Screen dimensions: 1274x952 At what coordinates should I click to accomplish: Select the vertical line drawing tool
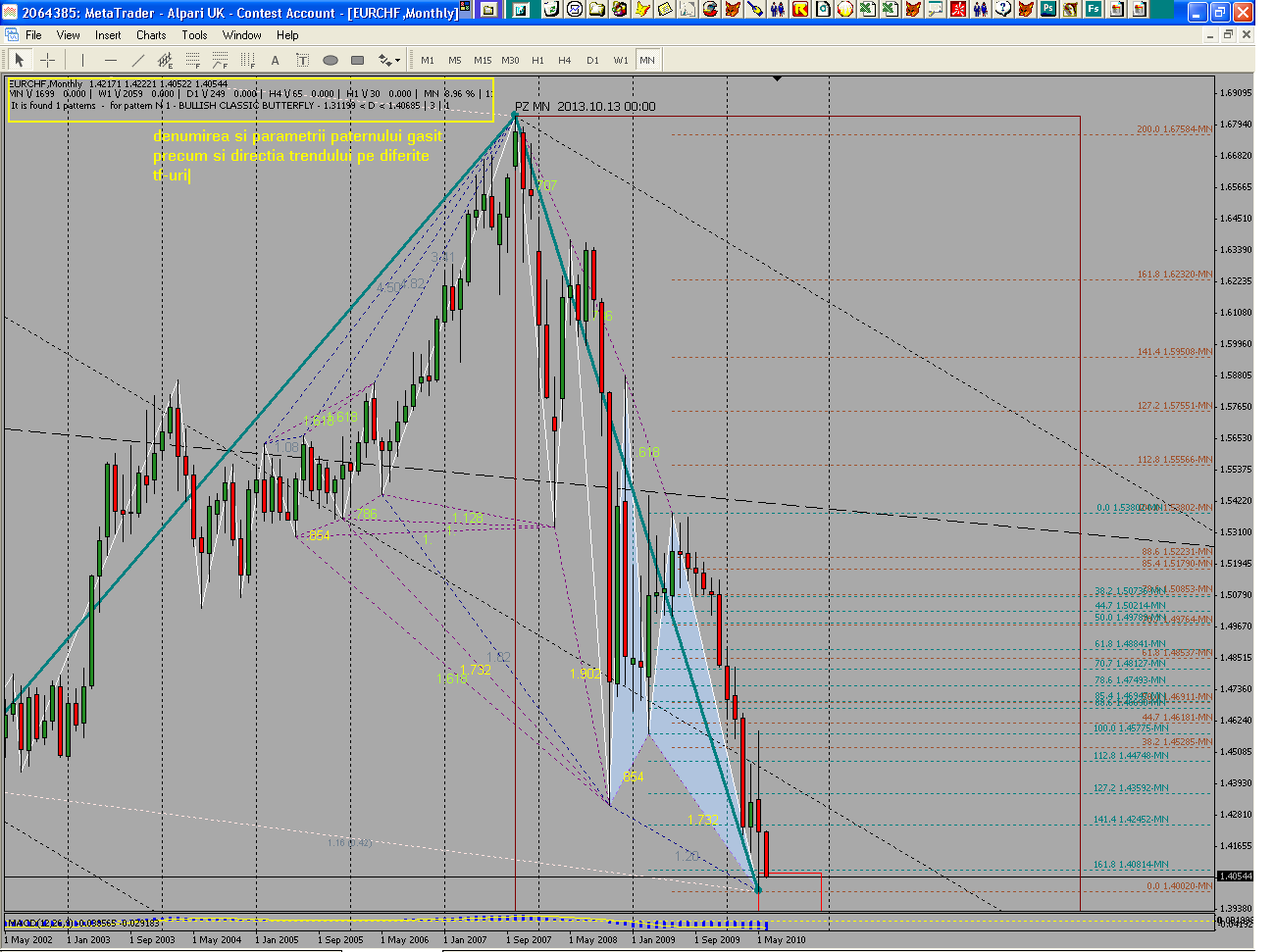[82, 60]
